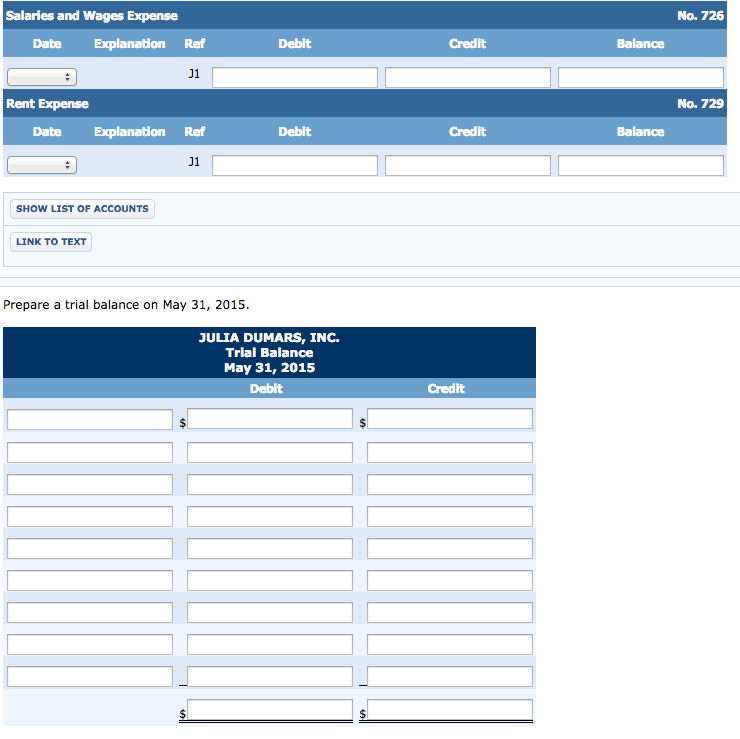Focus fourth trial balance row debit field
This screenshot has width=740, height=739.
point(270,517)
